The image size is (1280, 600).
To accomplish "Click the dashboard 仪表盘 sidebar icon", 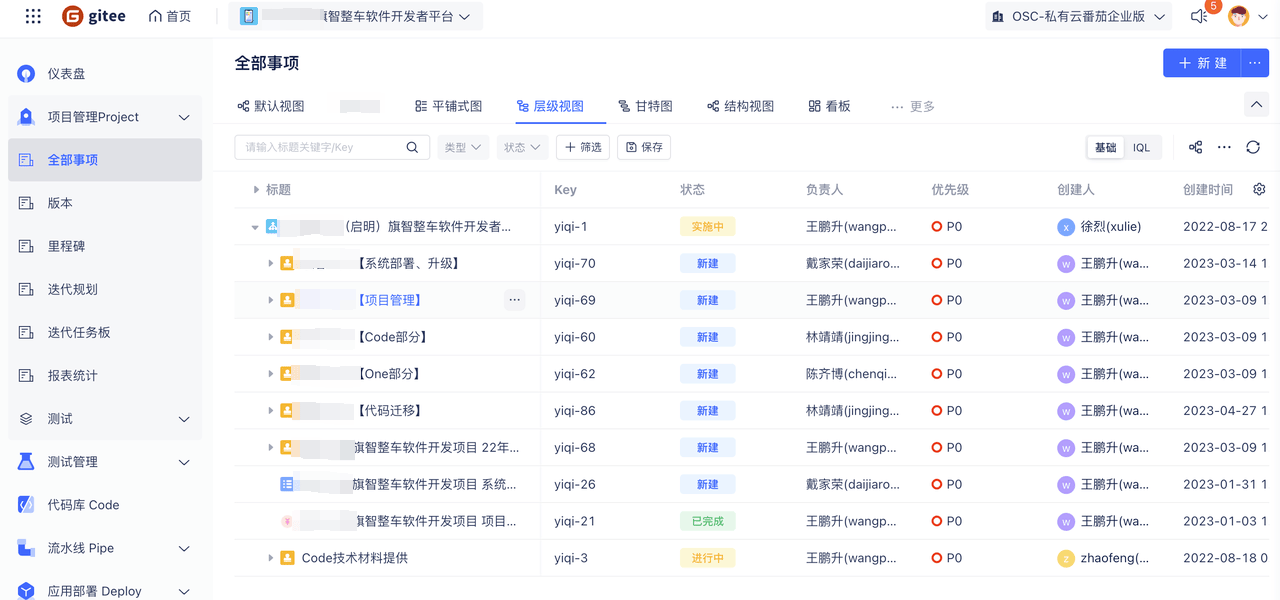I will point(27,74).
